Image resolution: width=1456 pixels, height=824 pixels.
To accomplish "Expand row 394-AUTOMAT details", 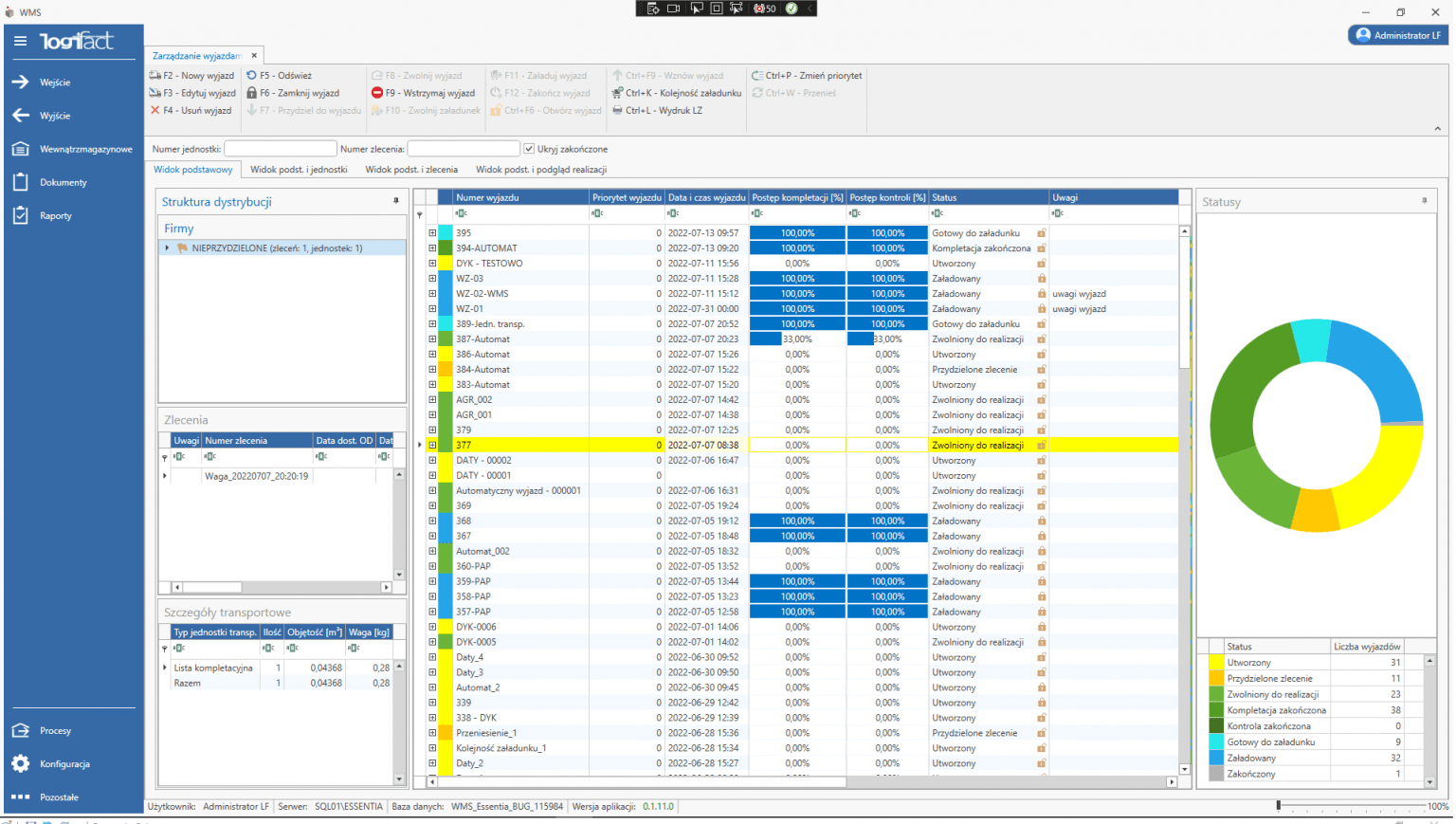I will (x=432, y=248).
